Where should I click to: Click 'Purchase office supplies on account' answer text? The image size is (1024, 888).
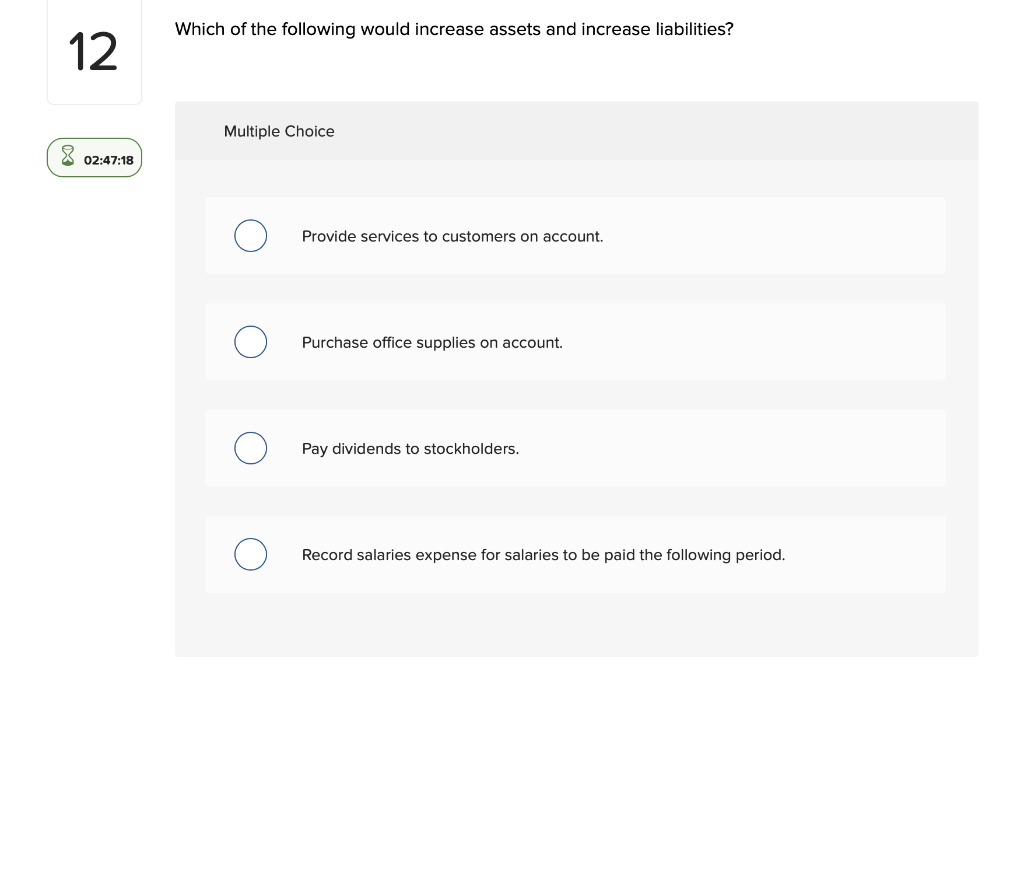tap(432, 342)
